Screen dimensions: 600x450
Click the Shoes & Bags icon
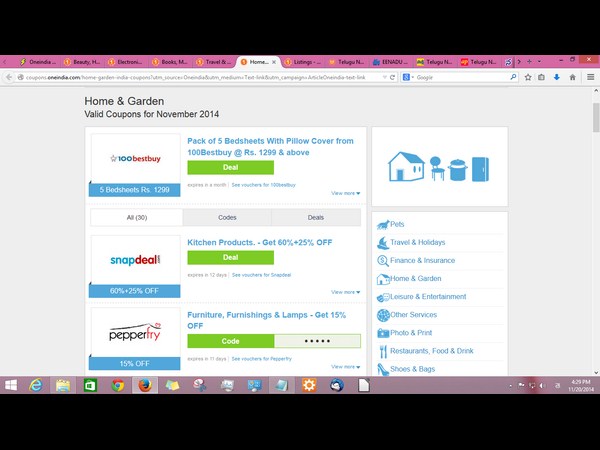pyautogui.click(x=383, y=369)
